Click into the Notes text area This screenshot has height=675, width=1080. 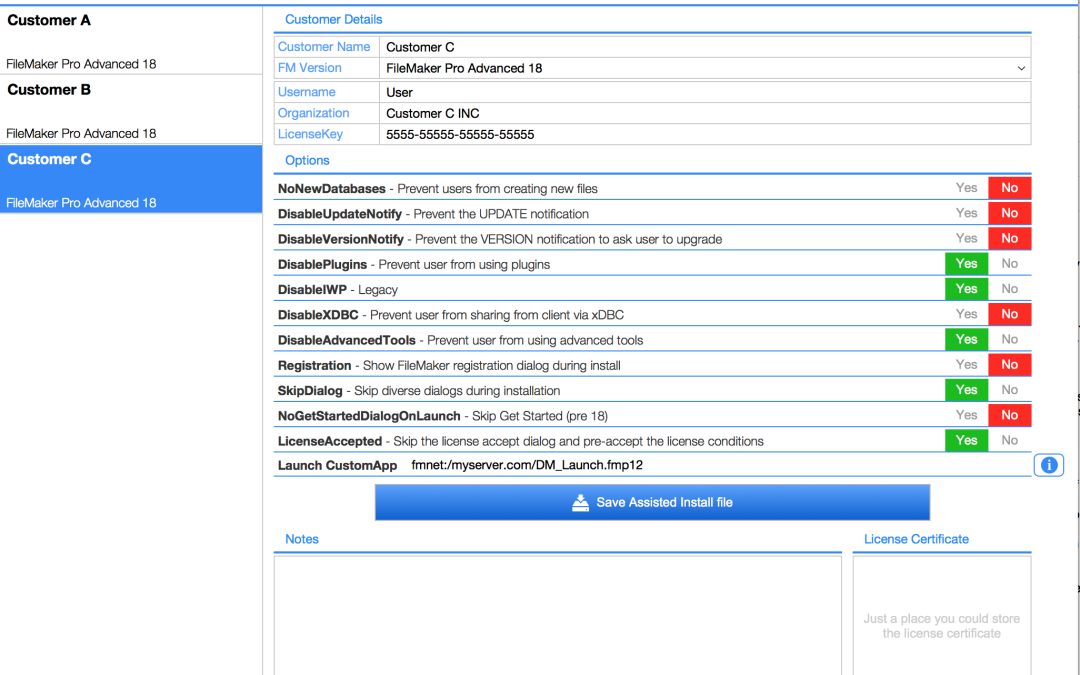(x=557, y=615)
